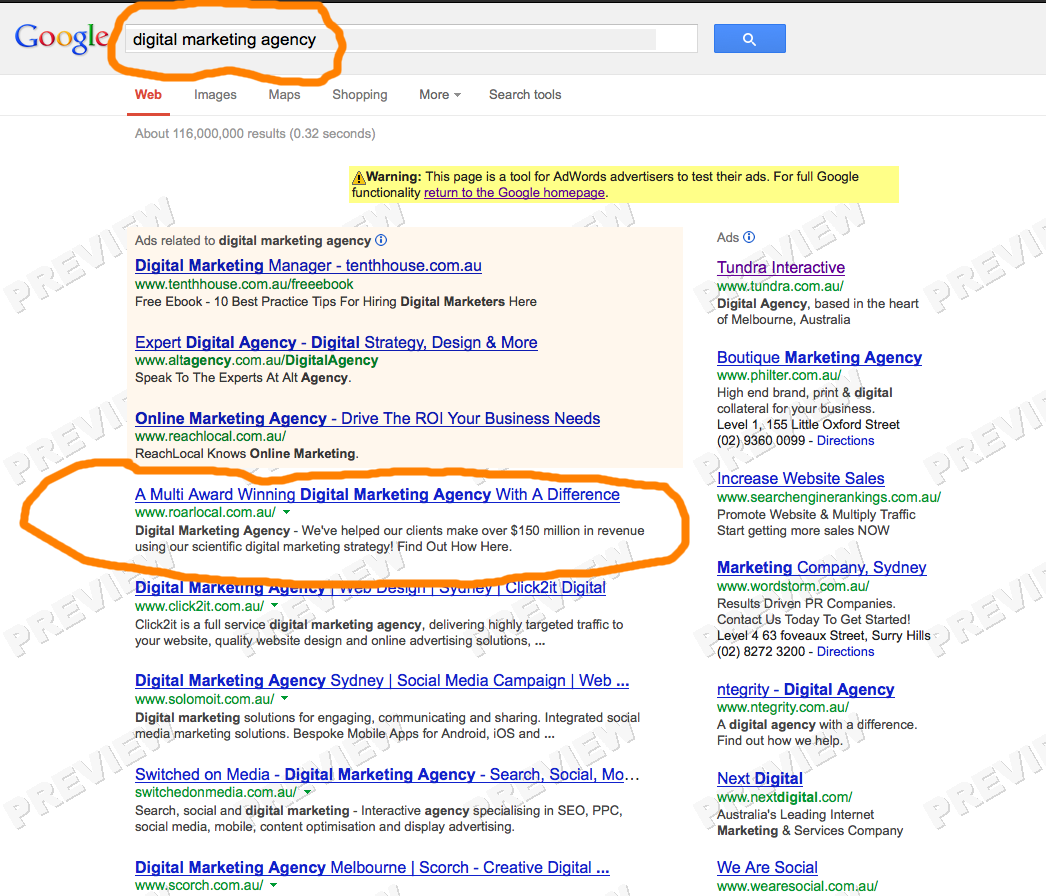Expand the dropdown arrow next to www.solomoit.com.au
This screenshot has height=896, width=1046.
click(x=284, y=699)
